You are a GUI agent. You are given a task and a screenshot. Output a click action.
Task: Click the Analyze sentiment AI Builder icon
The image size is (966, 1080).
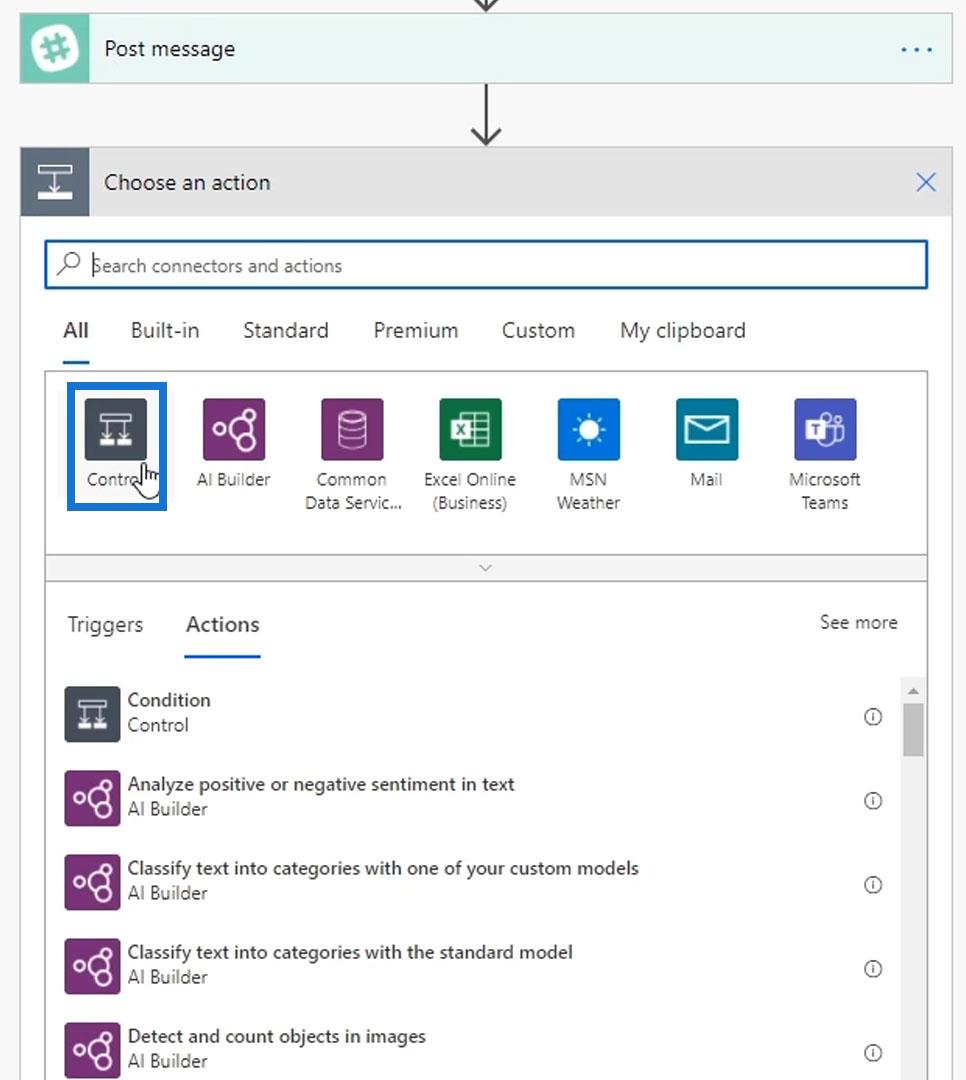pos(92,798)
